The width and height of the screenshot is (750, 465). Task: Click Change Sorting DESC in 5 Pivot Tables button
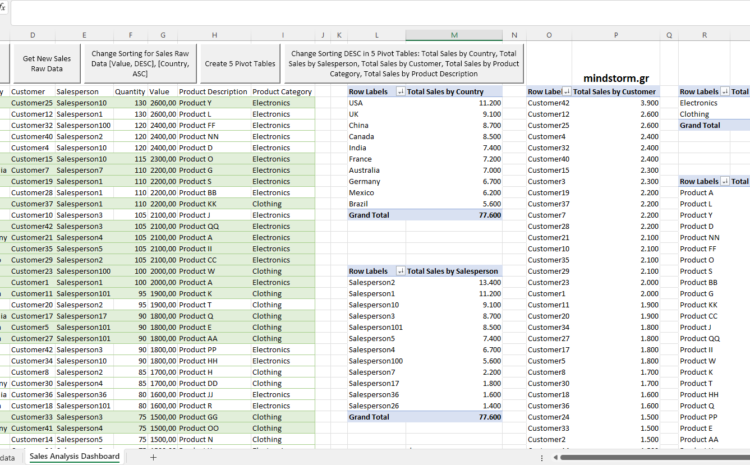coord(404,64)
